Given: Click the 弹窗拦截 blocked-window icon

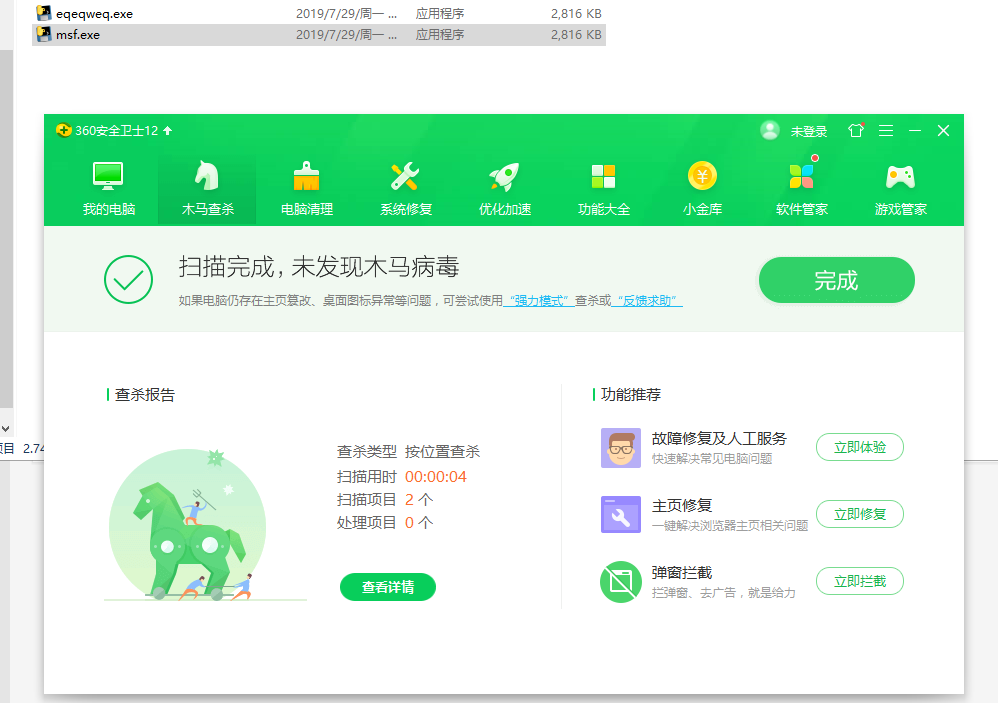Looking at the screenshot, I should tap(621, 581).
